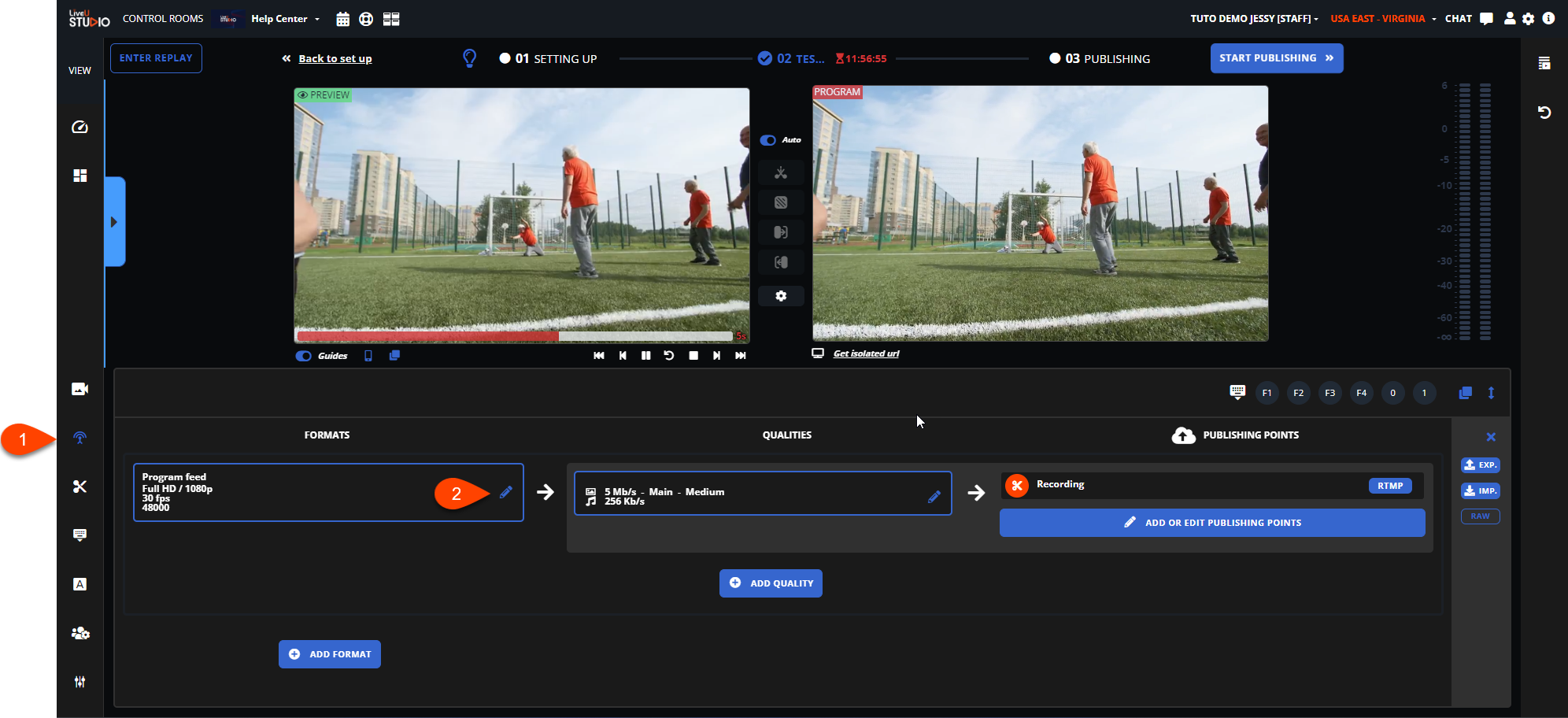The image size is (1568, 718).
Task: Edit the 5 Mb/s quality setting pencil
Action: pos(934,497)
